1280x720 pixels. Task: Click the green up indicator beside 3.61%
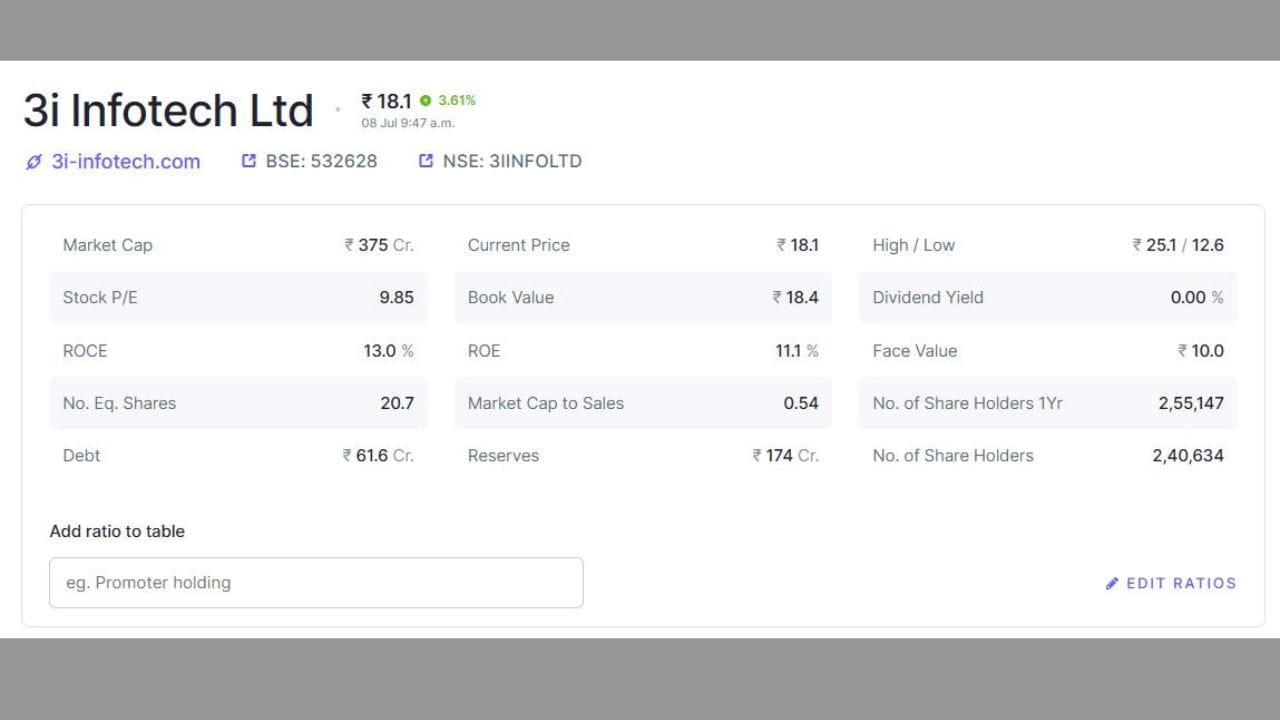[x=425, y=101]
